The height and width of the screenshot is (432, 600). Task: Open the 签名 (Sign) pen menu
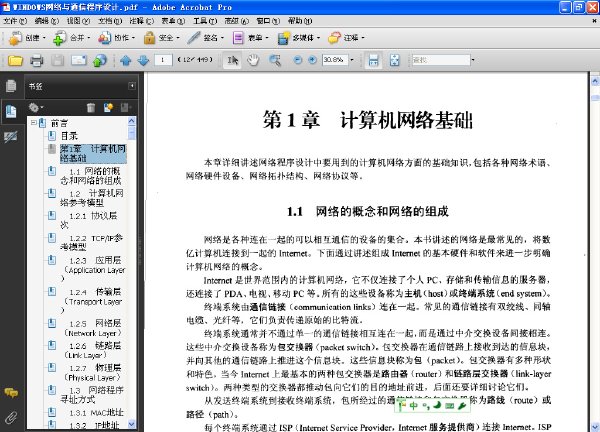coord(205,38)
